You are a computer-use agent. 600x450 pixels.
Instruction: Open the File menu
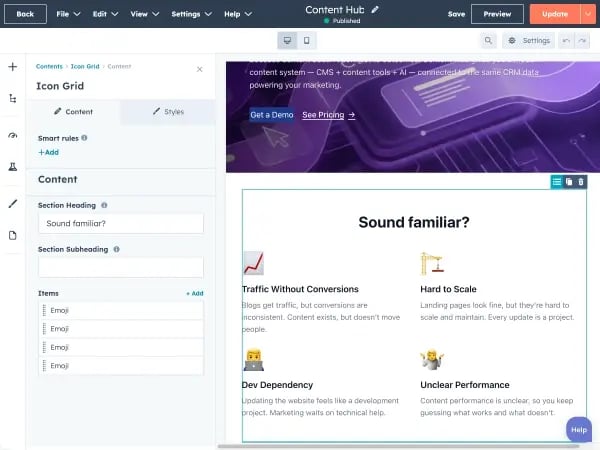point(68,14)
